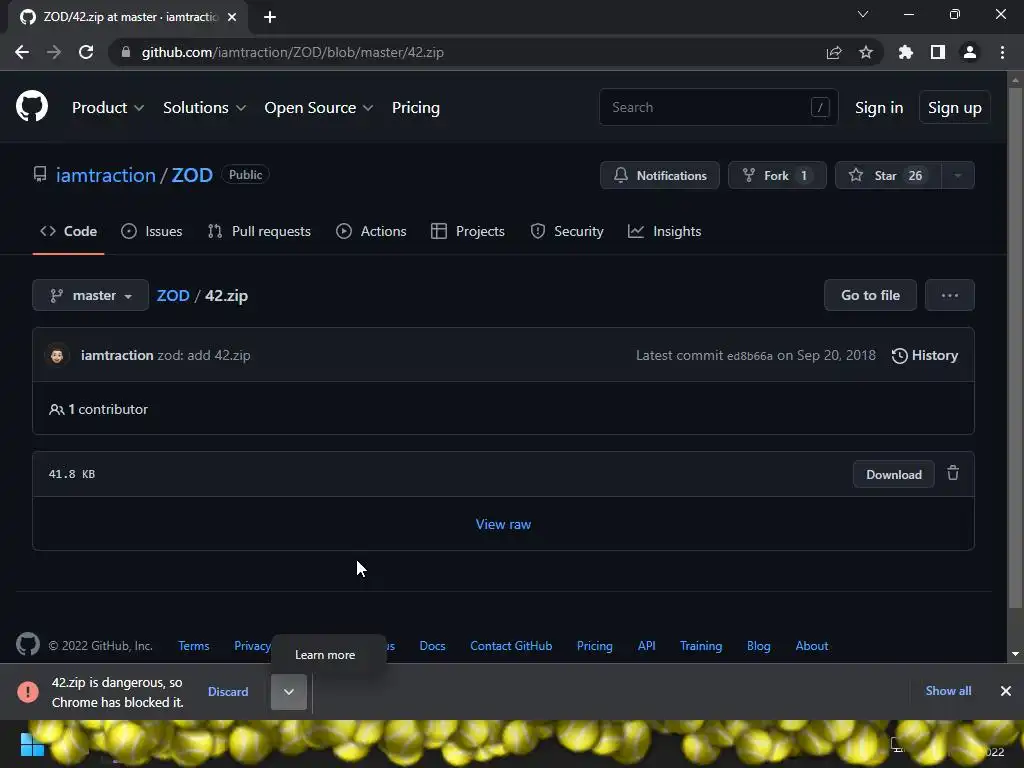Expand the Product menu

coord(108,108)
